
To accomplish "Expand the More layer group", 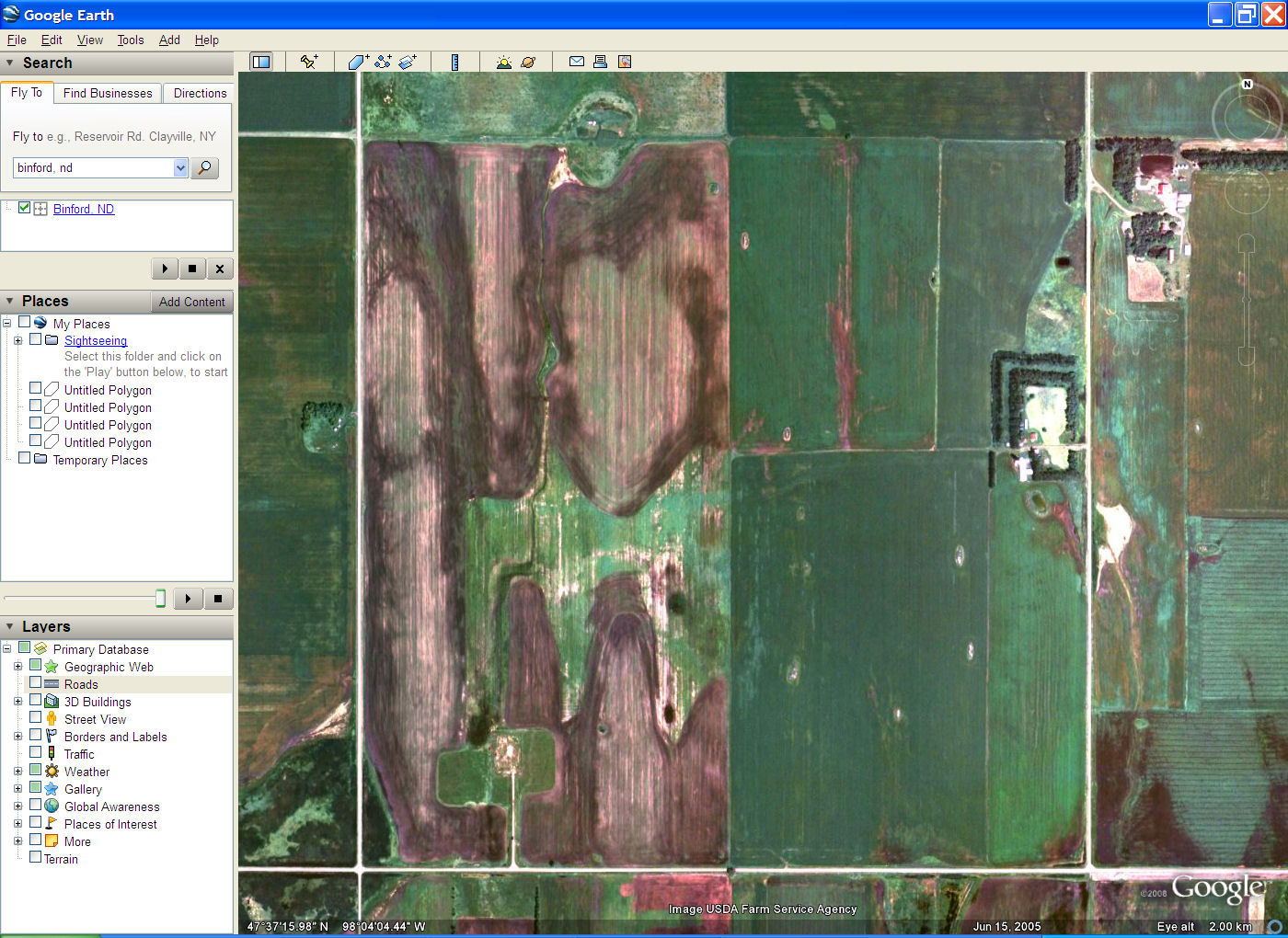I will click(17, 841).
